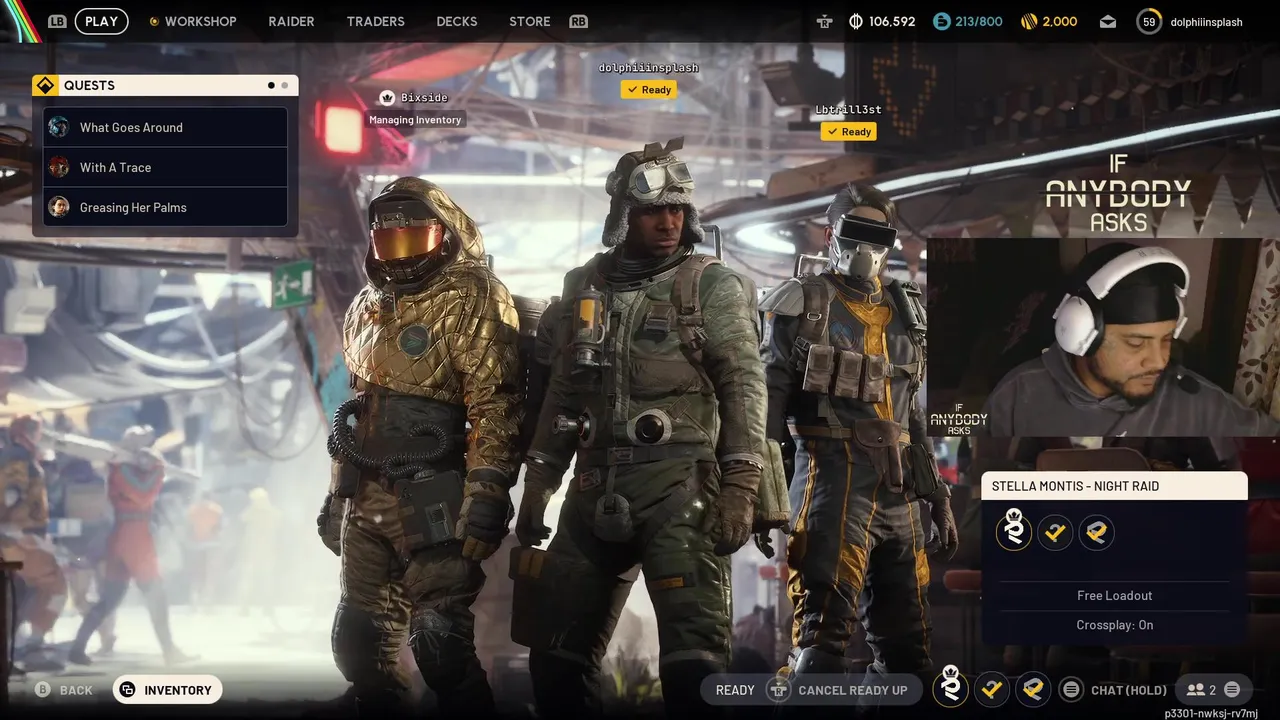Viewport: 1280px width, 720px height.
Task: Click the gold coin icon beside 2,000
Action: pos(1029,21)
